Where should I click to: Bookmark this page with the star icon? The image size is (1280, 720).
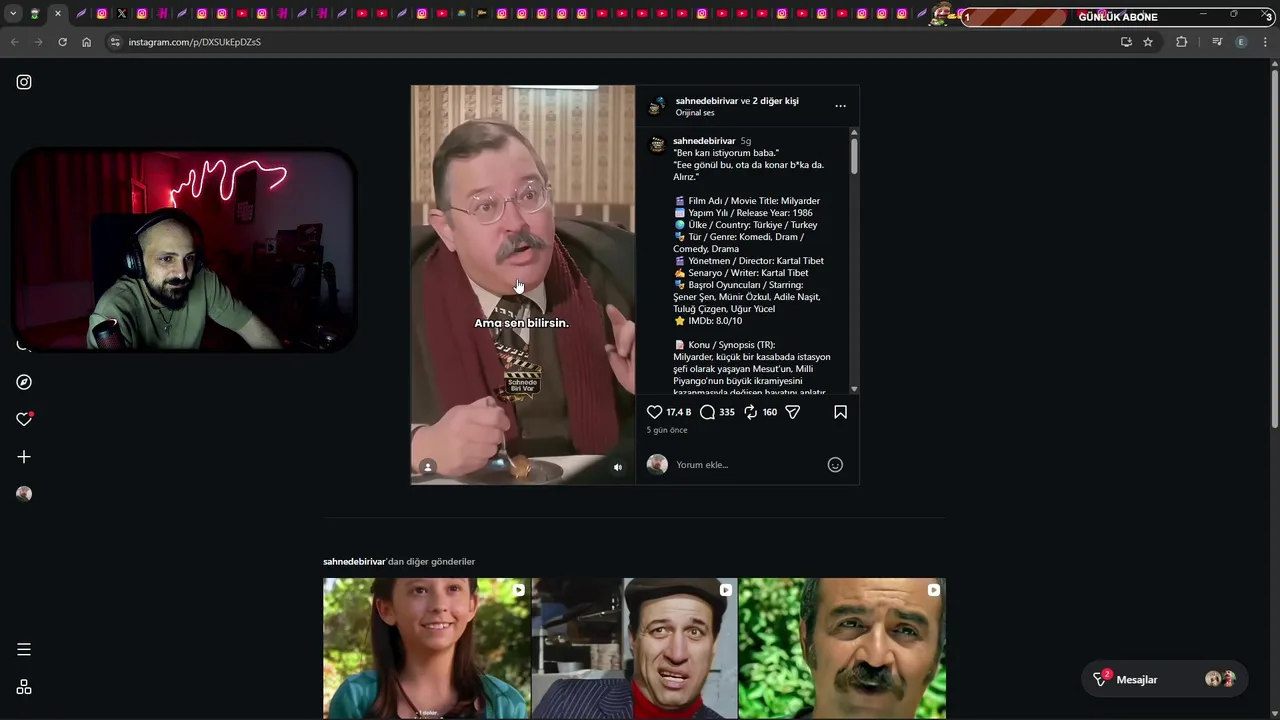[1148, 42]
